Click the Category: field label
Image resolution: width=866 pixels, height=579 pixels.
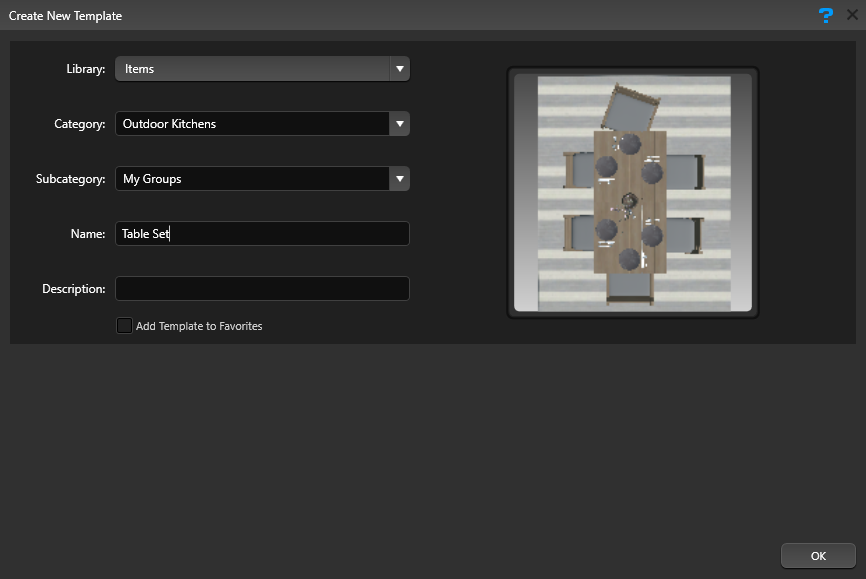click(x=80, y=124)
